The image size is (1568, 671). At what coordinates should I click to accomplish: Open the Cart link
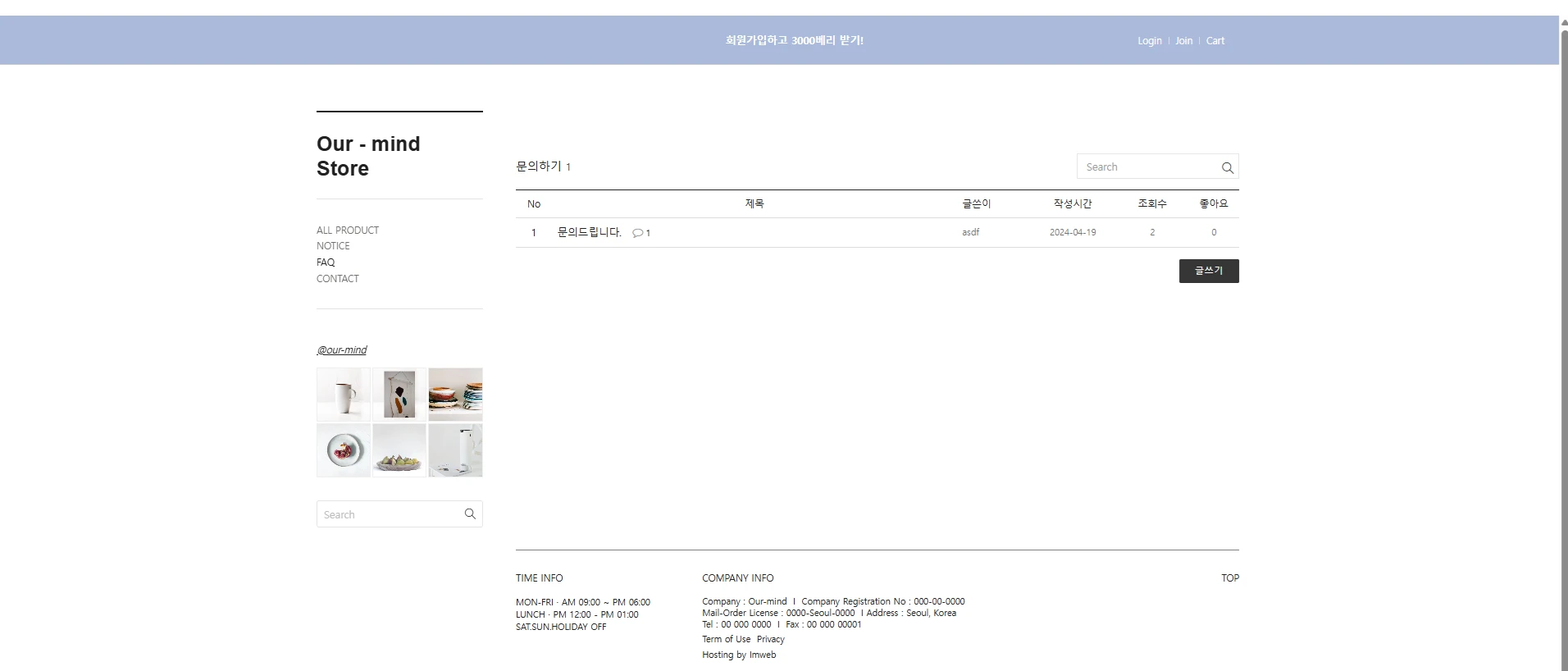pyautogui.click(x=1215, y=41)
